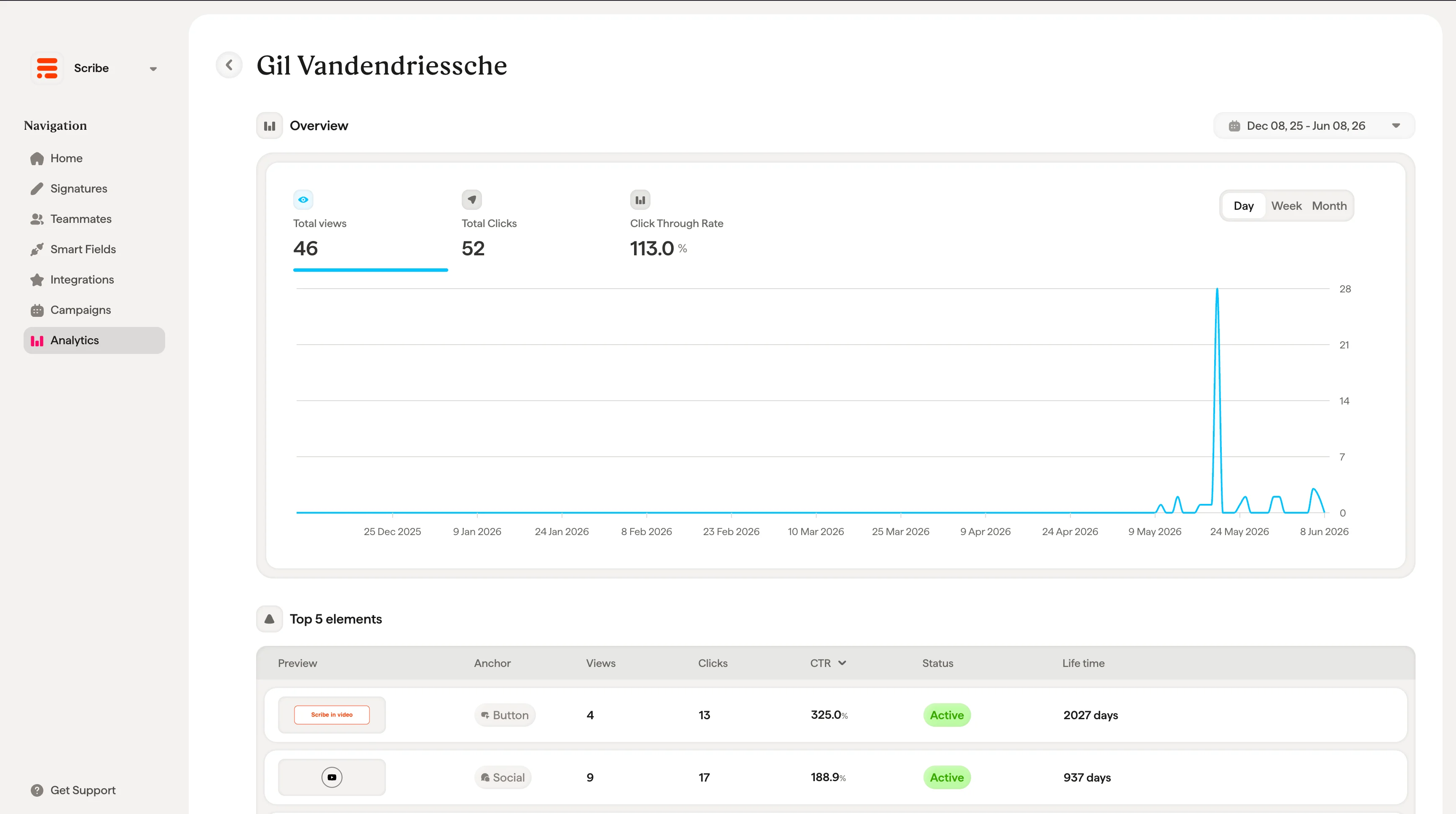The image size is (1456, 814).
Task: Click the Campaigns calendar icon
Action: point(37,311)
